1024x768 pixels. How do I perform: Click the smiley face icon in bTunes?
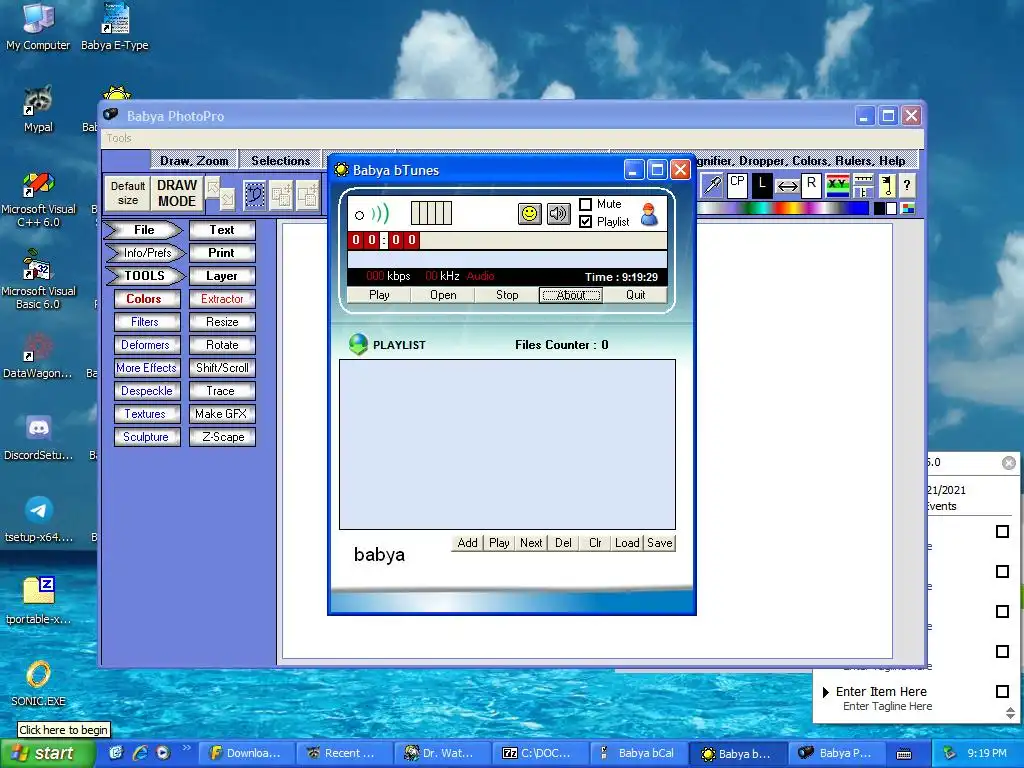[530, 214]
